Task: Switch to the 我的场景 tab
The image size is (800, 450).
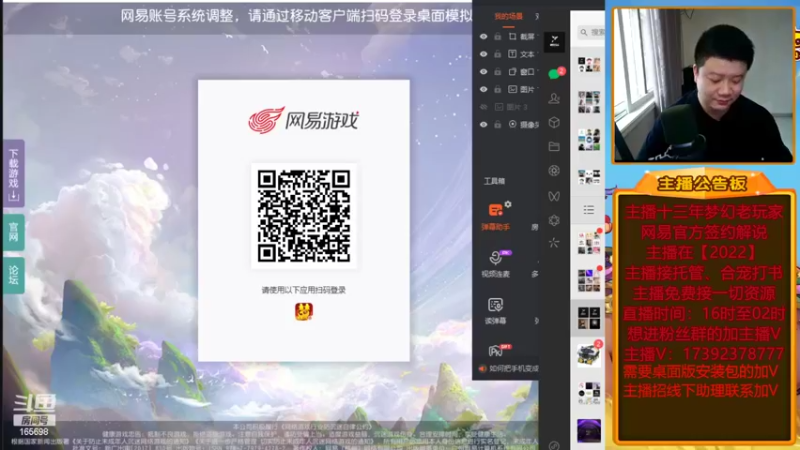Action: [508, 16]
